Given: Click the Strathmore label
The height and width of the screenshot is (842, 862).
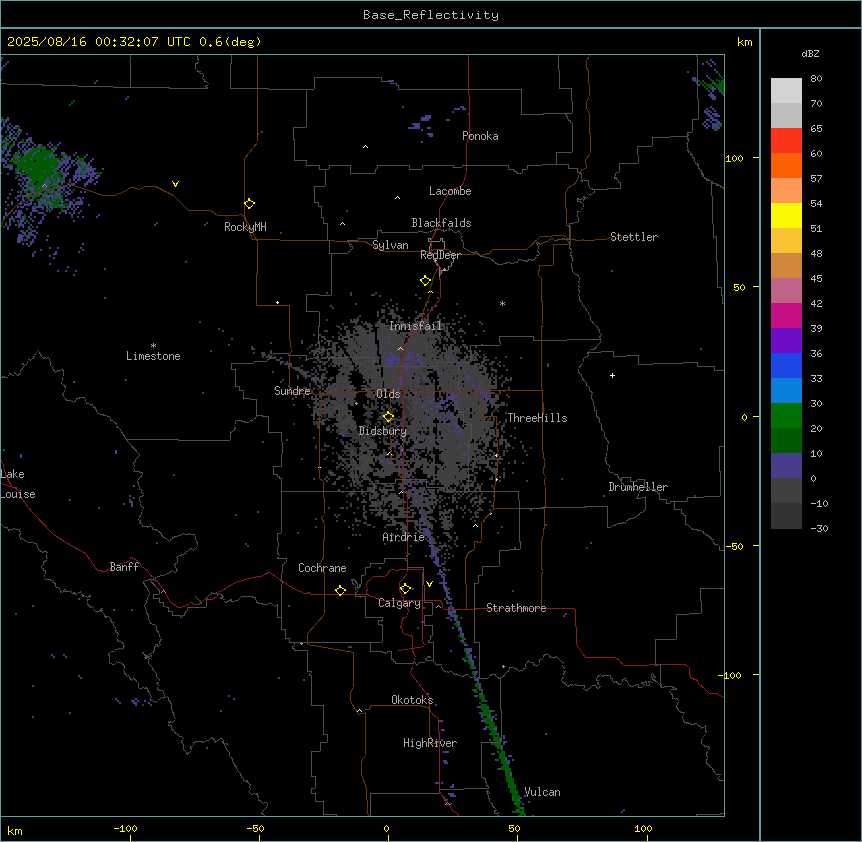Looking at the screenshot, I should click(x=516, y=608).
